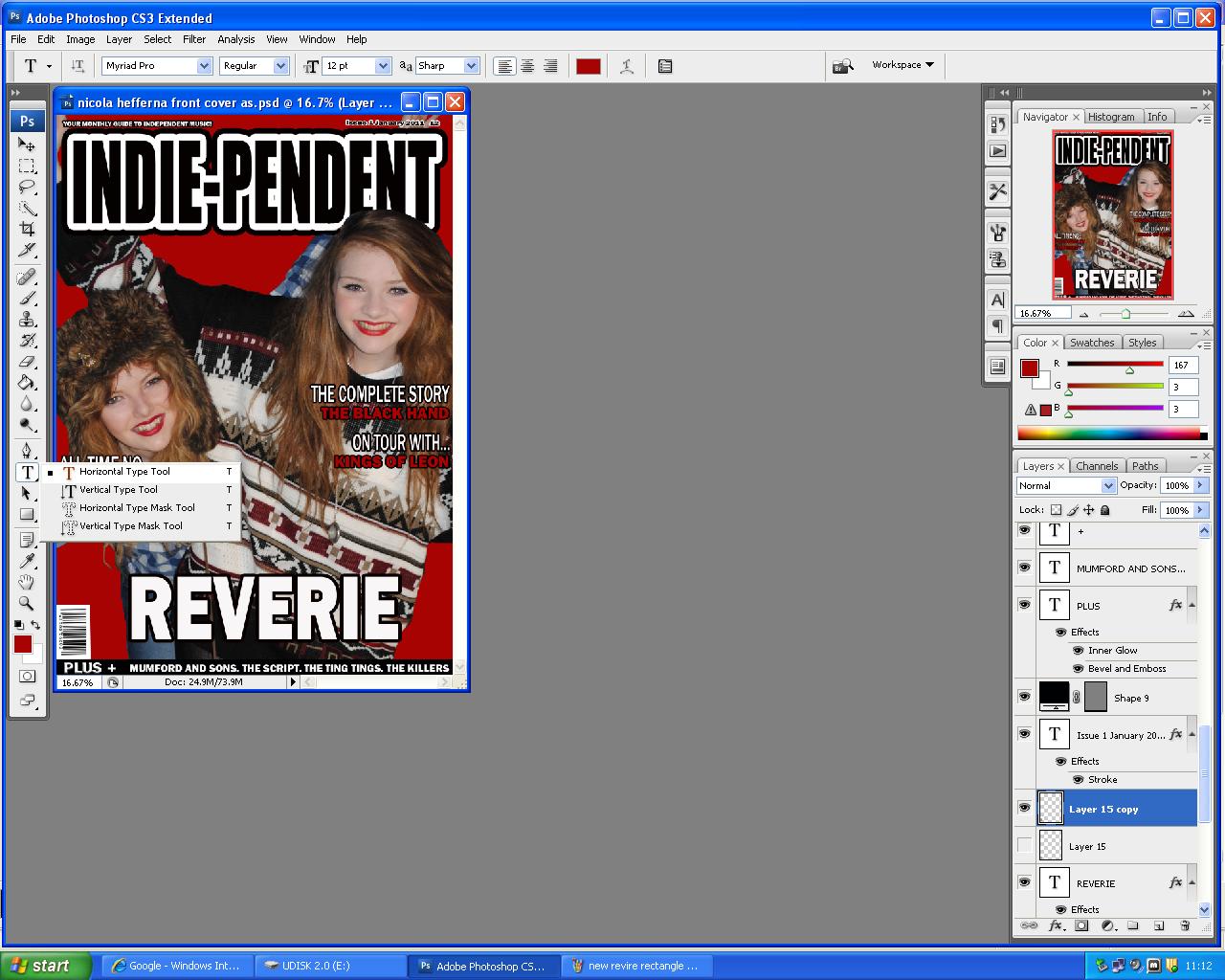Click the trash icon to delete the layer
Viewport: 1225px width, 980px height.
(1185, 925)
